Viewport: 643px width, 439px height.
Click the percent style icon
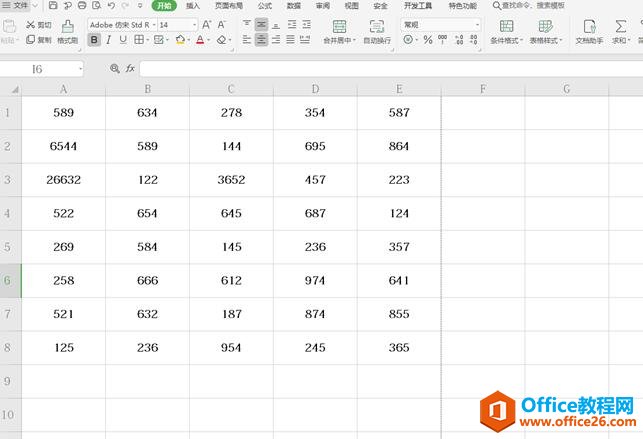click(427, 40)
